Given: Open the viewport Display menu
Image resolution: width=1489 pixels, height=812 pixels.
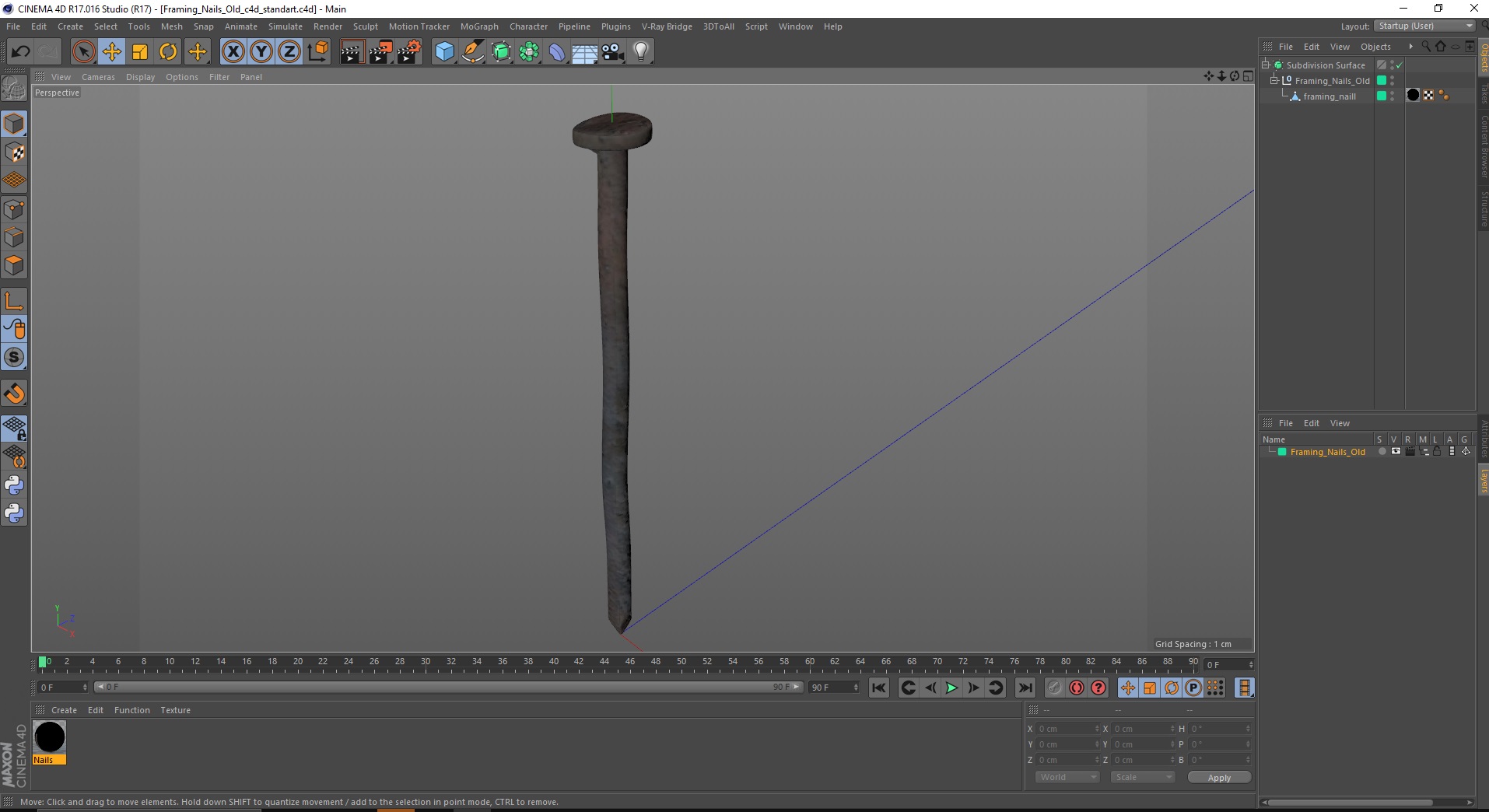Looking at the screenshot, I should click(140, 77).
